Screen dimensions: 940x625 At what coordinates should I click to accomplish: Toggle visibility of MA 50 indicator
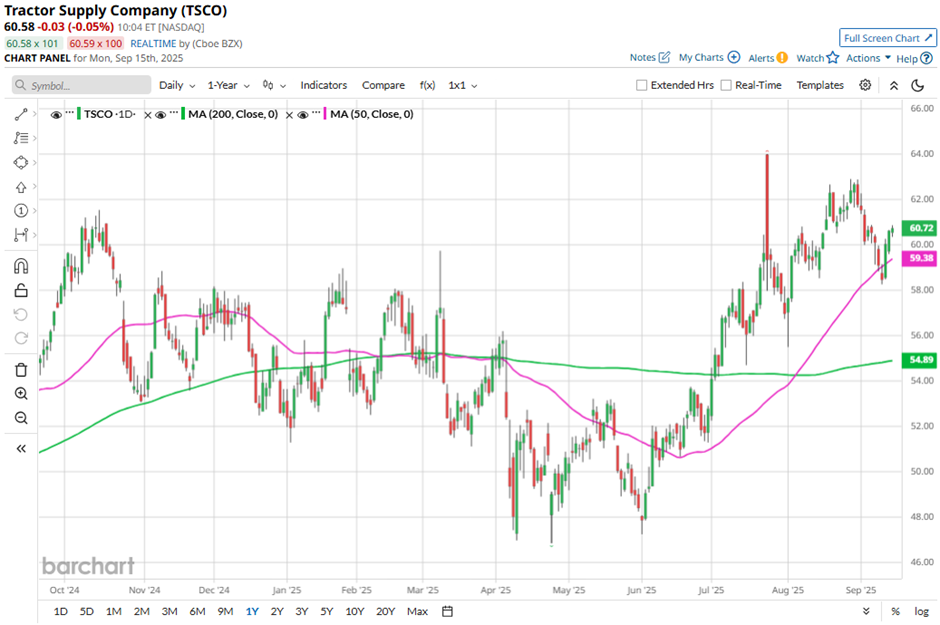pyautogui.click(x=303, y=114)
